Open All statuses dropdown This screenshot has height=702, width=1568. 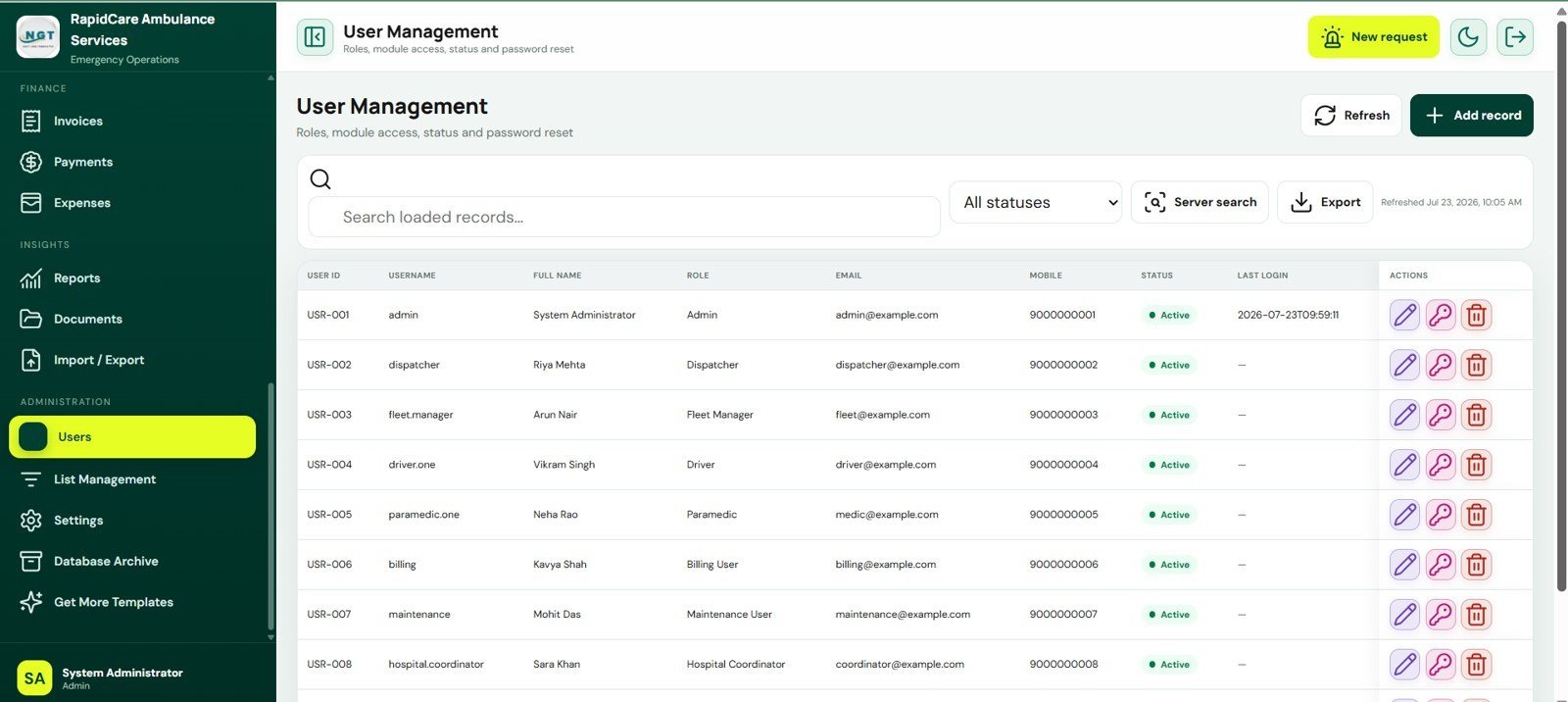[1035, 202]
